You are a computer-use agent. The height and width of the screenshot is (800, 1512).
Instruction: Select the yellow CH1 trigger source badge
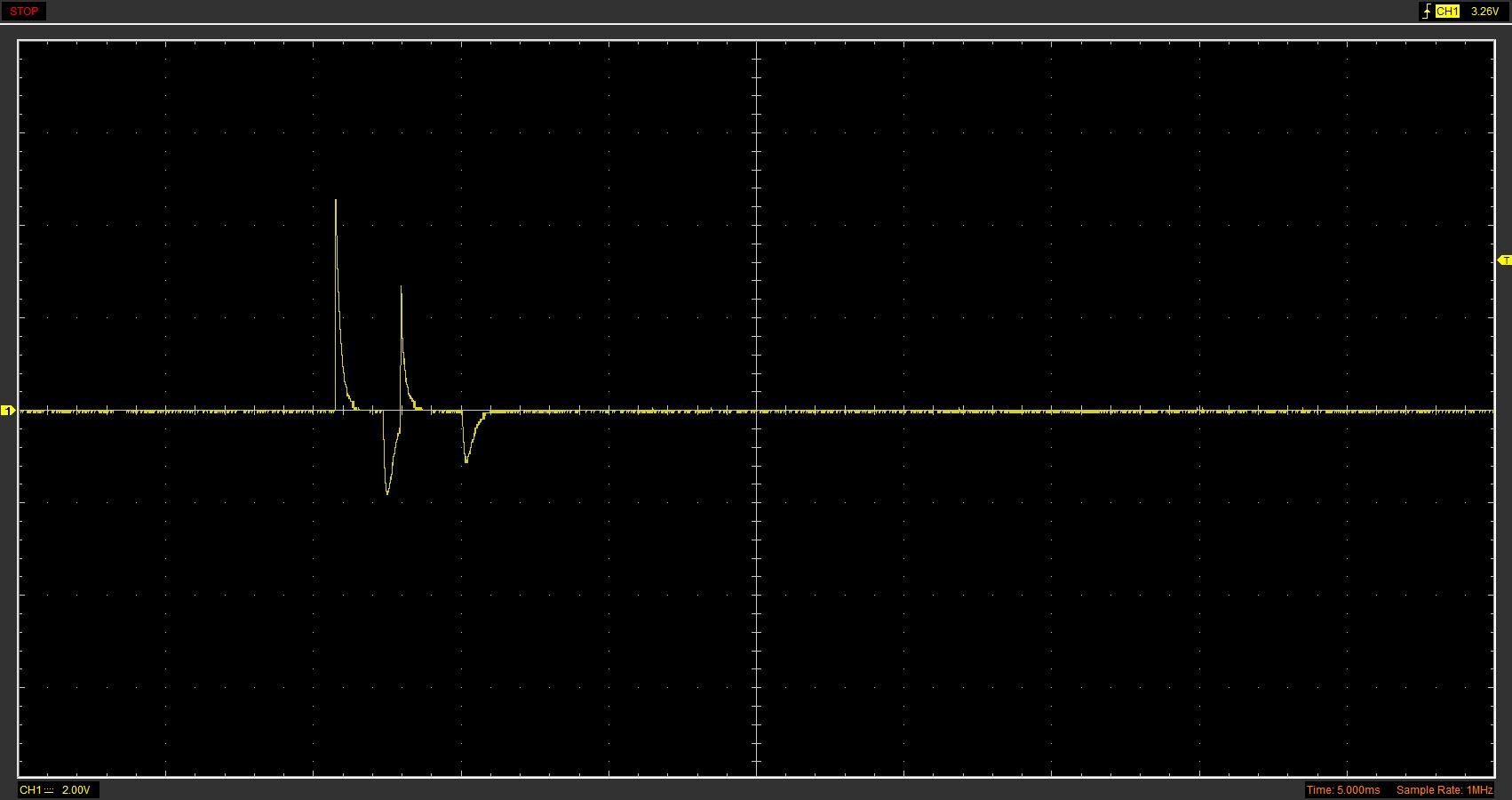[x=1447, y=12]
